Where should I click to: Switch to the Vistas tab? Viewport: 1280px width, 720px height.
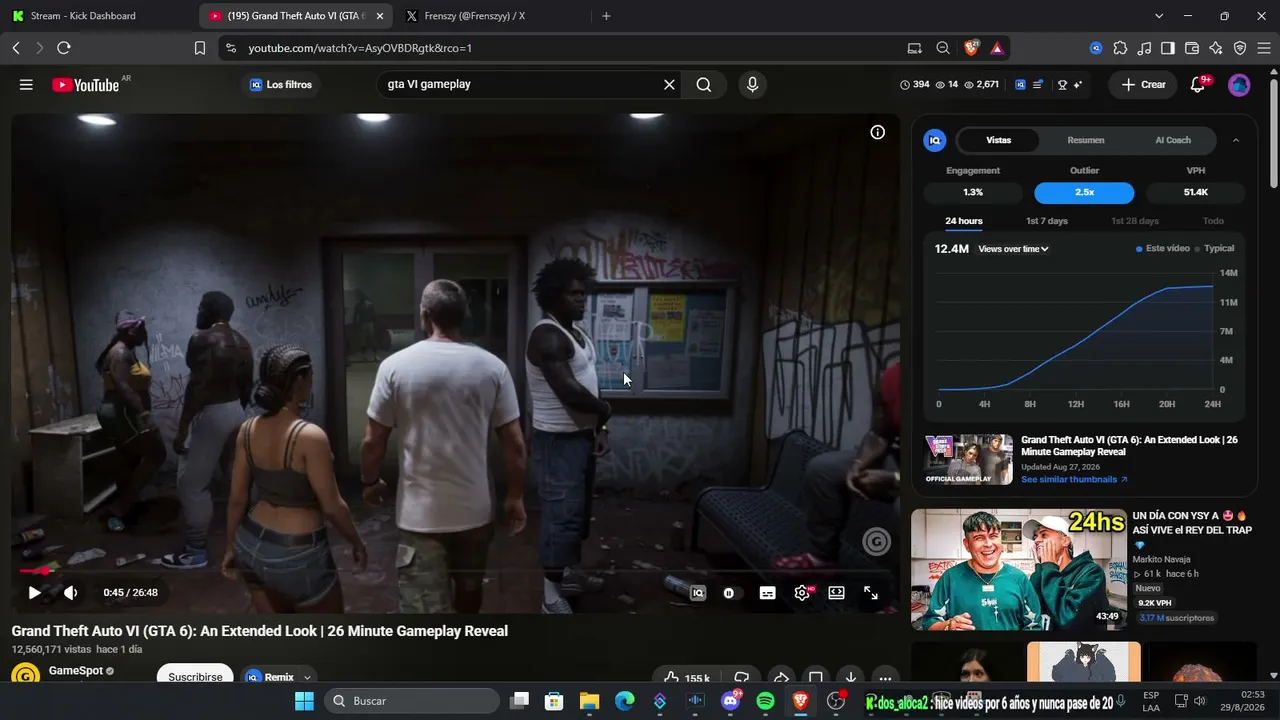click(998, 141)
